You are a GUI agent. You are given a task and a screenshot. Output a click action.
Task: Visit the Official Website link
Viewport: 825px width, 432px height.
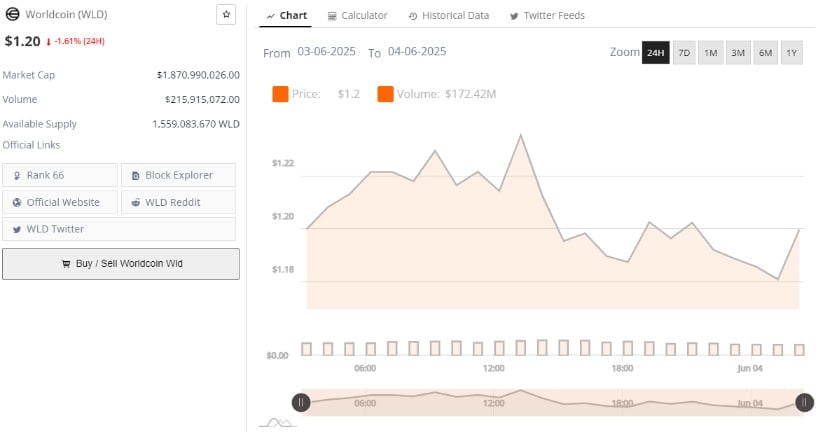(61, 202)
